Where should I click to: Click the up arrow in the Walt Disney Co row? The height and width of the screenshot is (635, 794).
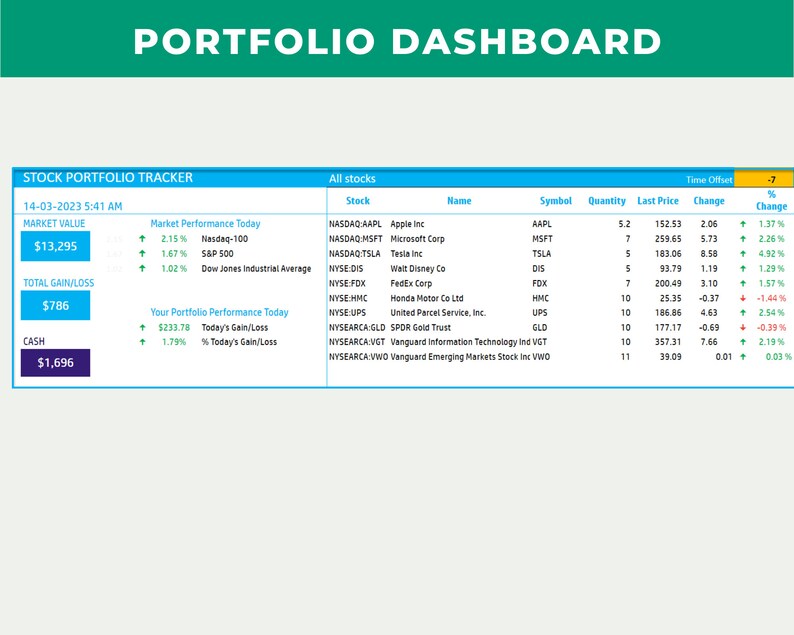coord(743,268)
